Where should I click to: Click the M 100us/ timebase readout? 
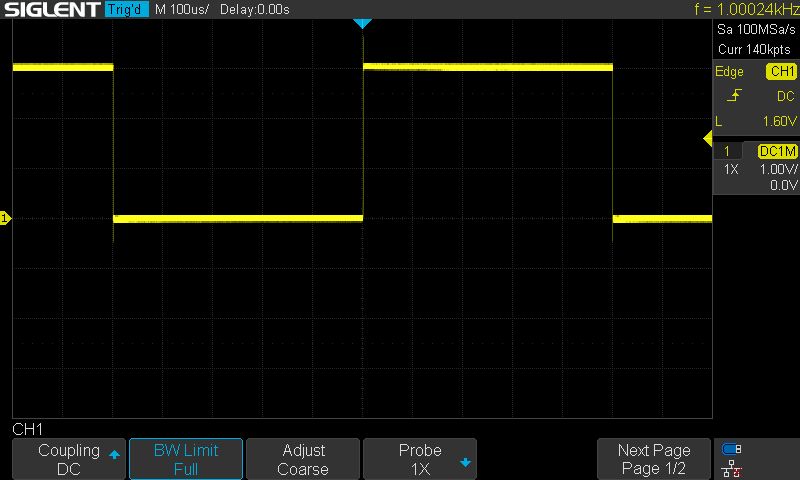point(182,9)
